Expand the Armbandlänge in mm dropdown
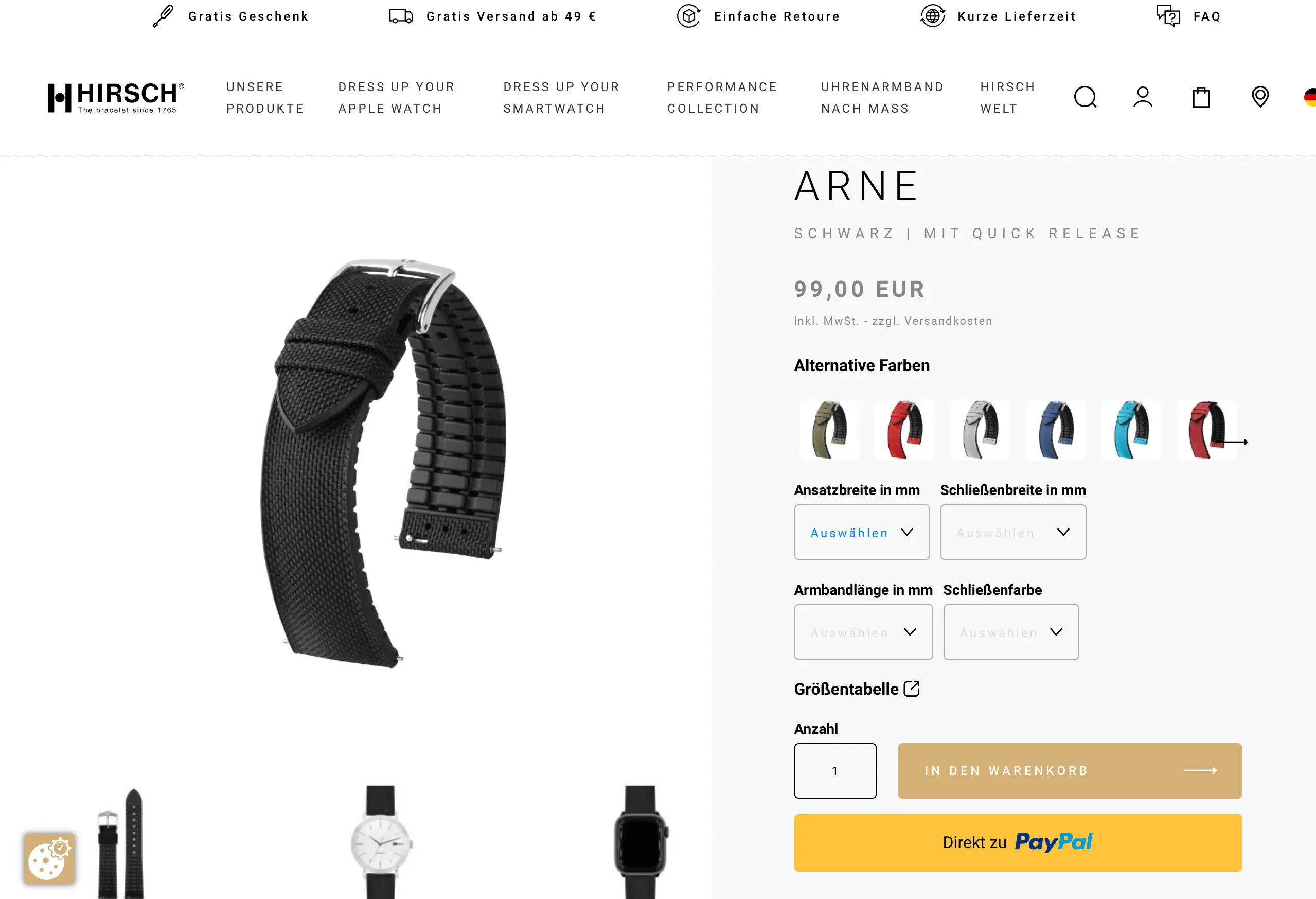1316x899 pixels. point(864,631)
